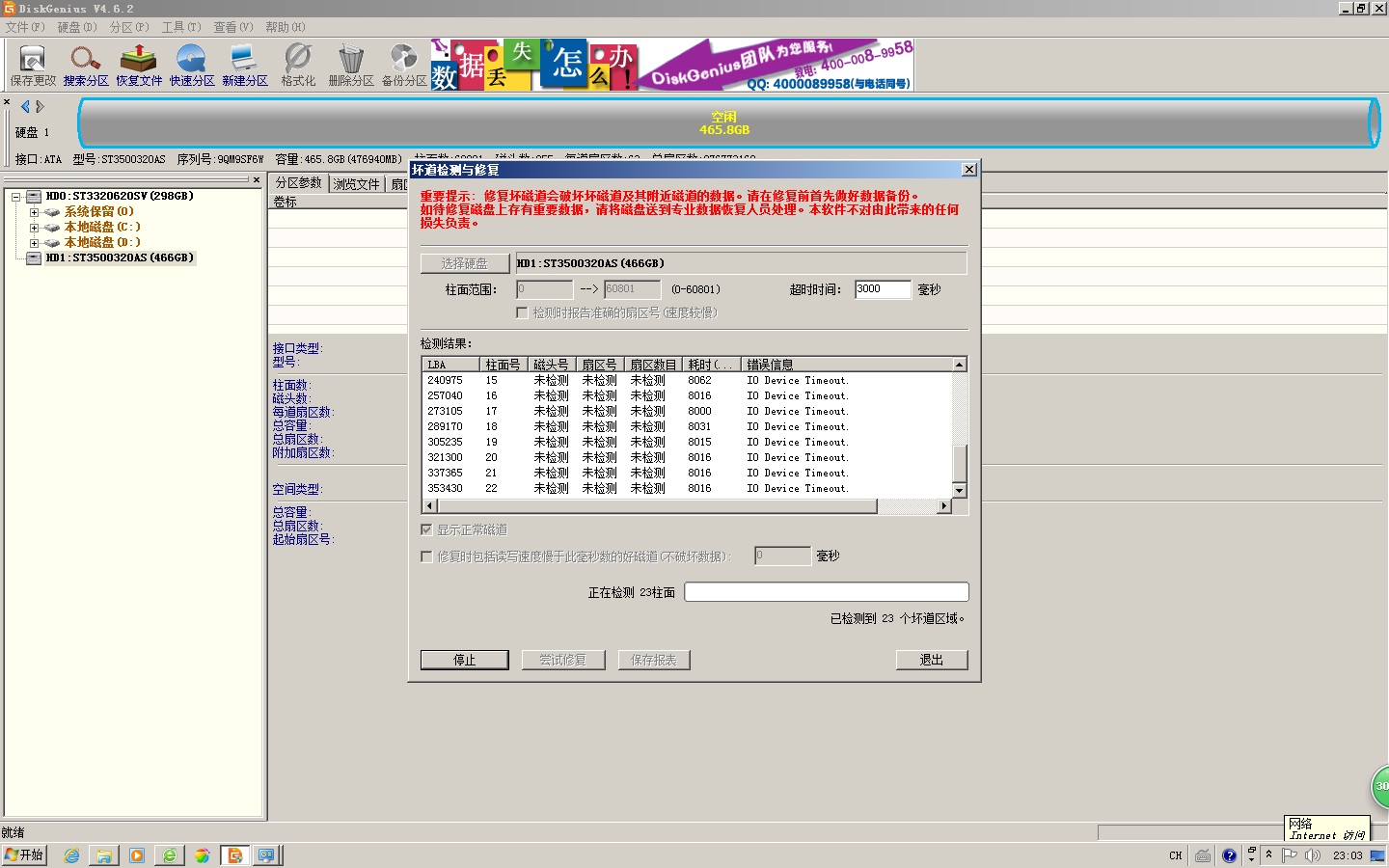Screen dimensions: 1389x868
Task: Expand the 本地磁盘 (D:) node
Action: point(34,243)
